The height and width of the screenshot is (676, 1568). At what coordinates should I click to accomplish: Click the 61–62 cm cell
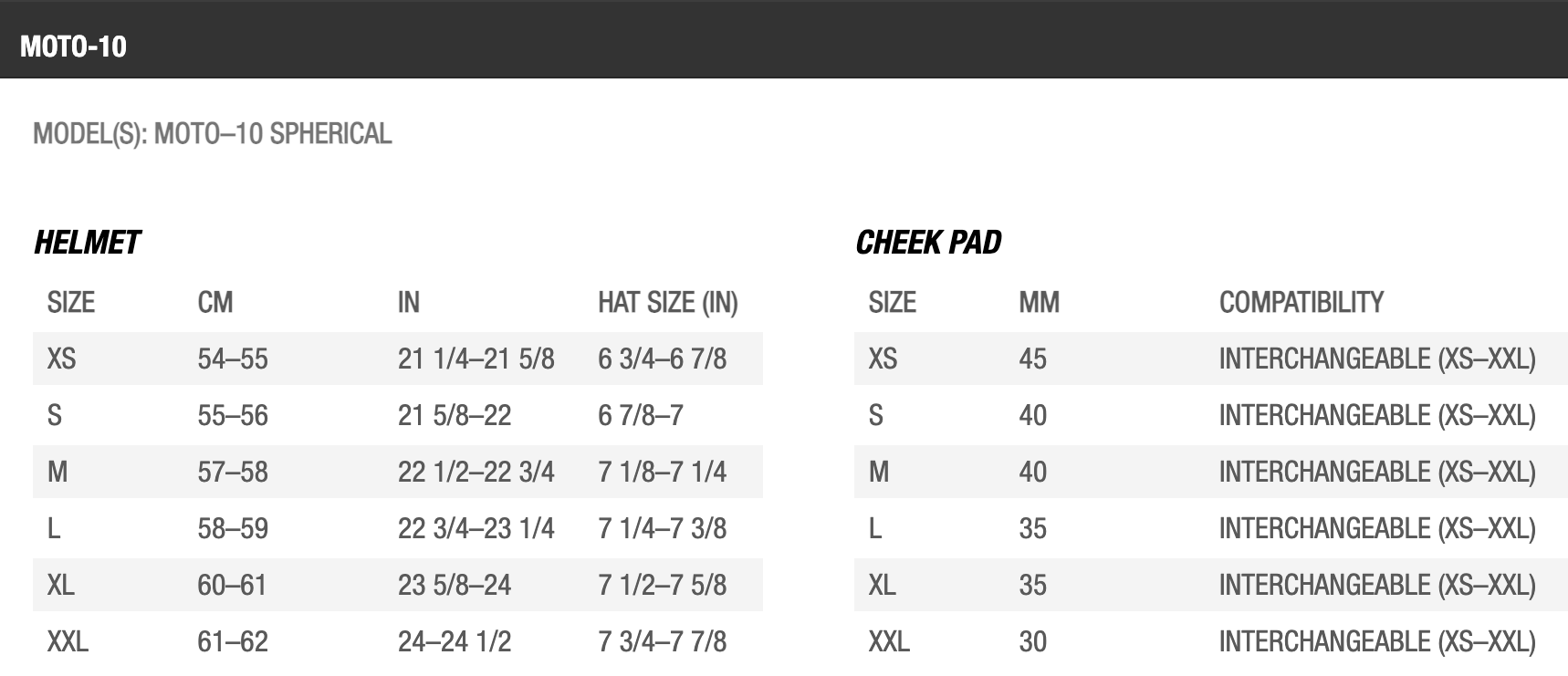tap(233, 641)
